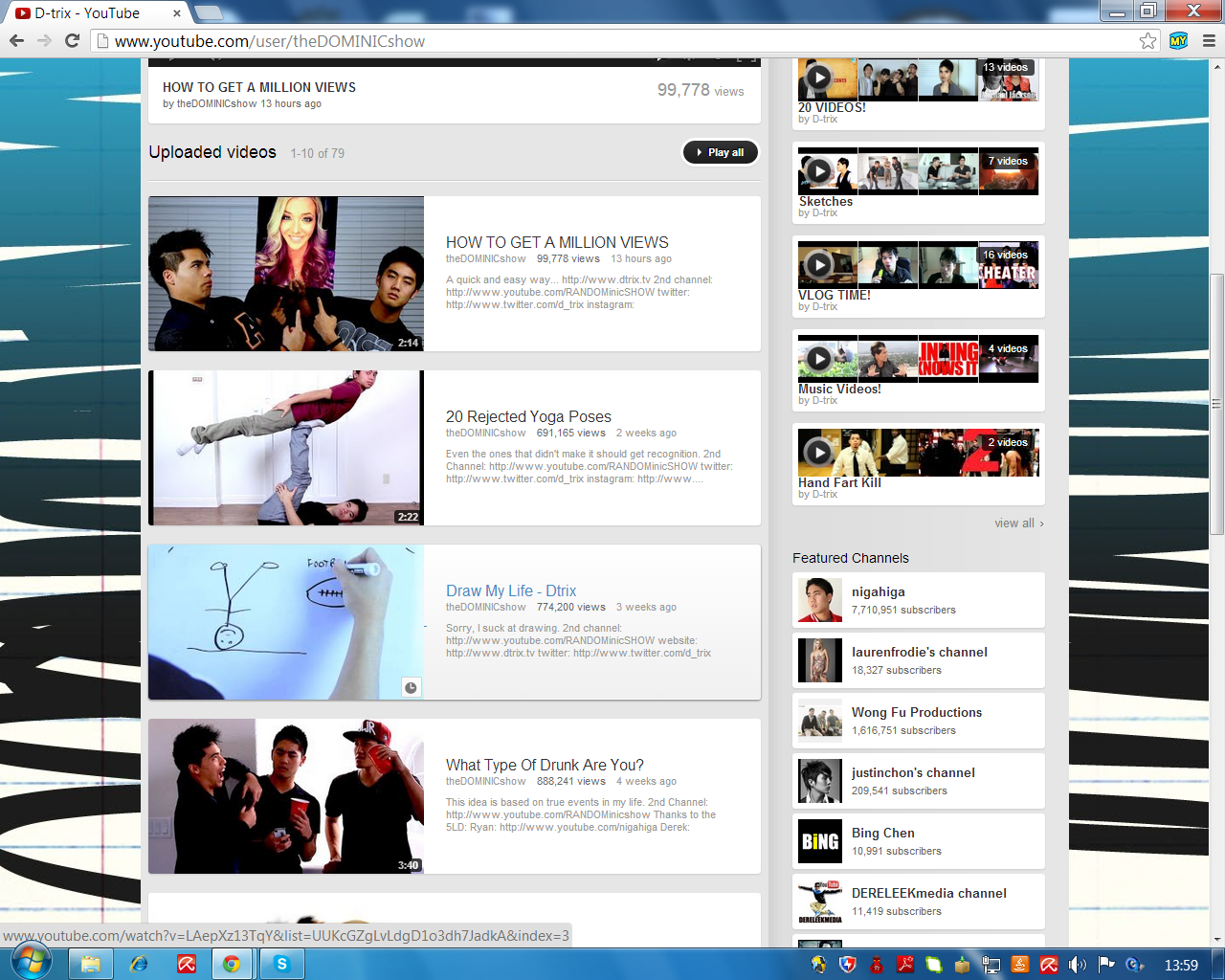This screenshot has width=1225, height=980.
Task: Click the watch later clock icon on Draw My Life
Action: coord(411,687)
